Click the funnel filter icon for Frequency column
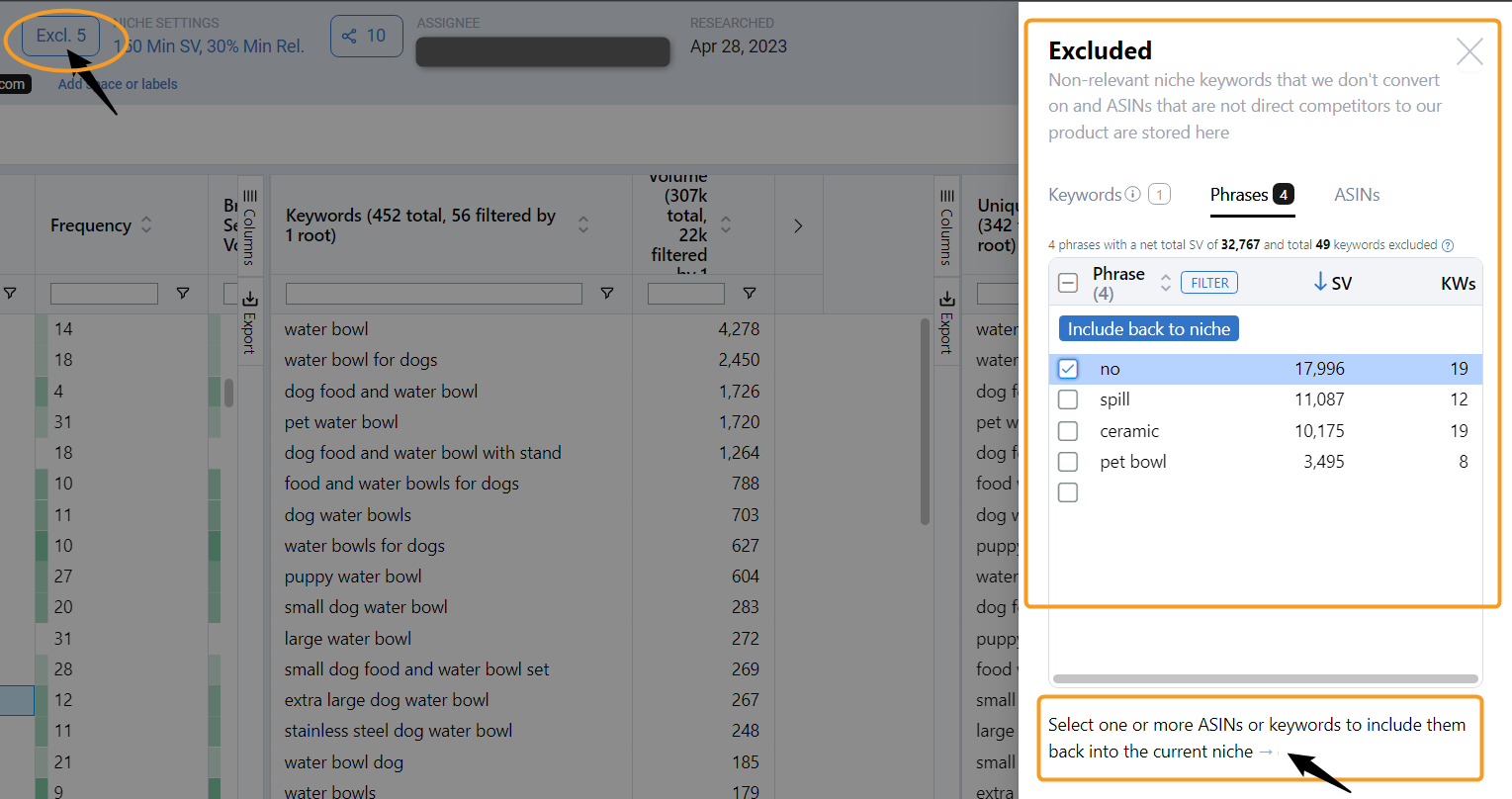 [x=183, y=293]
